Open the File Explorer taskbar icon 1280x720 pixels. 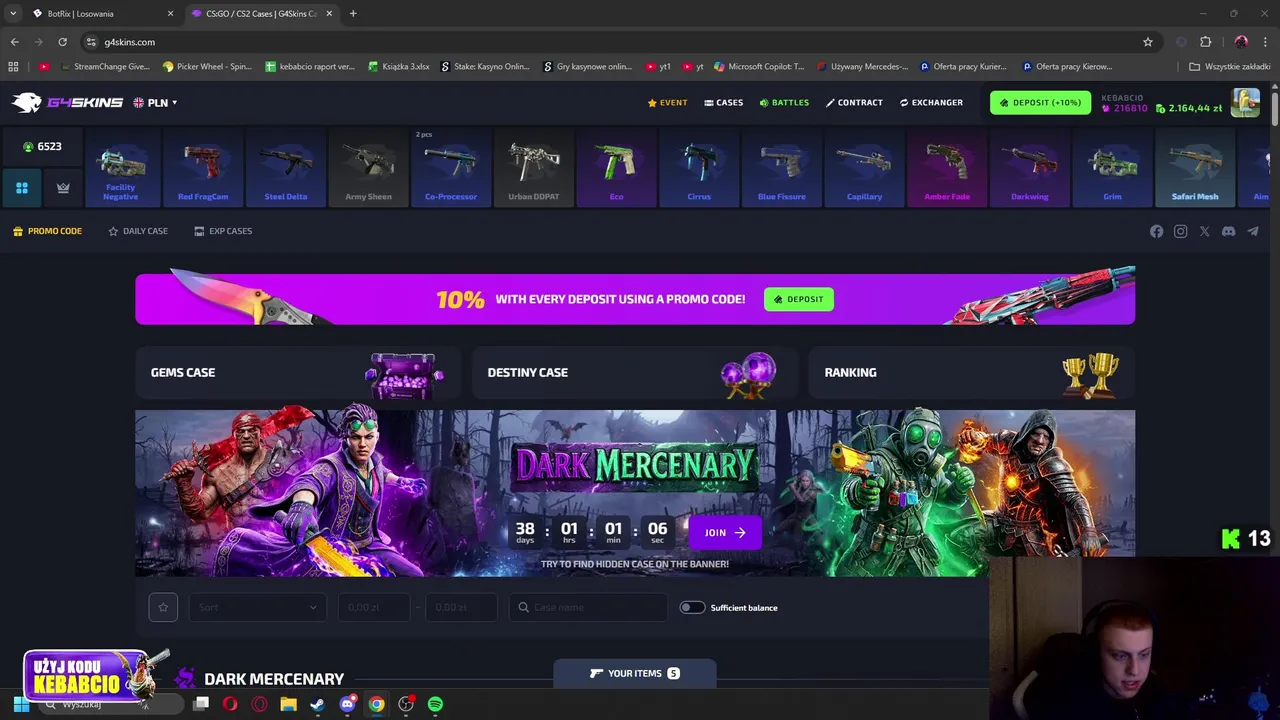click(288, 704)
